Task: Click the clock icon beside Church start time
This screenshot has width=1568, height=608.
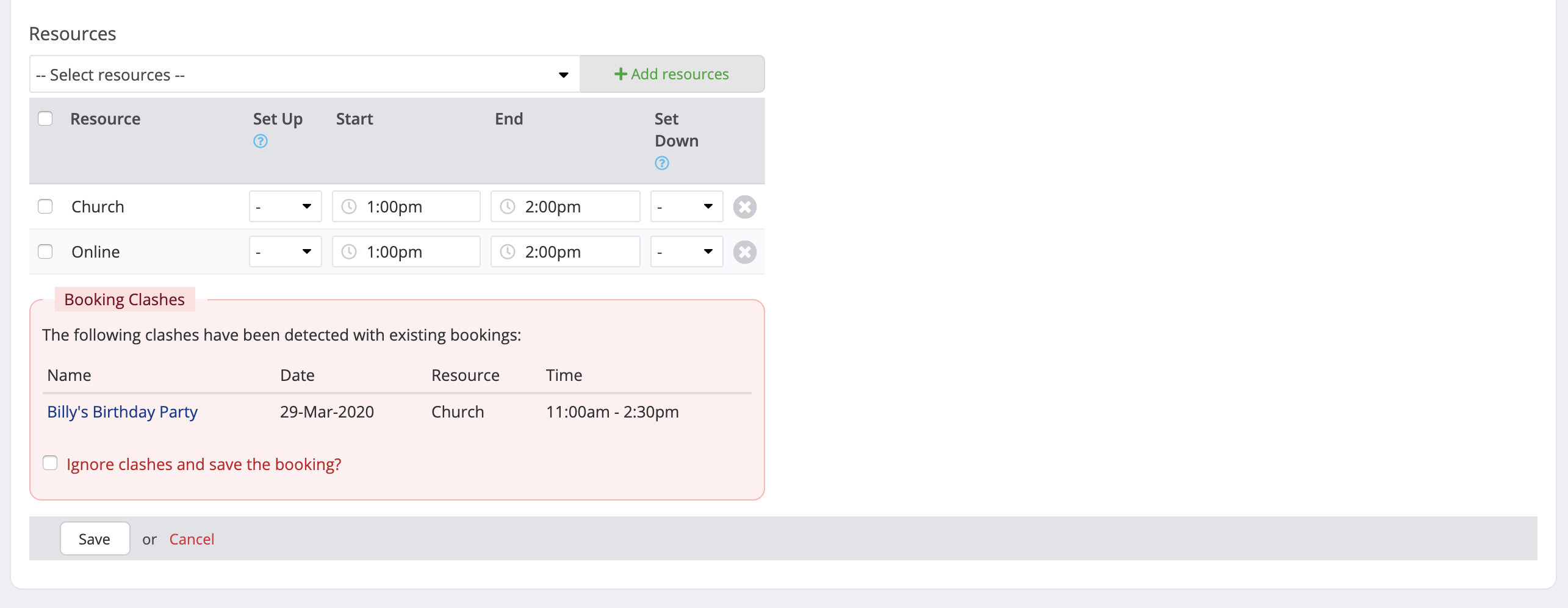Action: coord(349,206)
